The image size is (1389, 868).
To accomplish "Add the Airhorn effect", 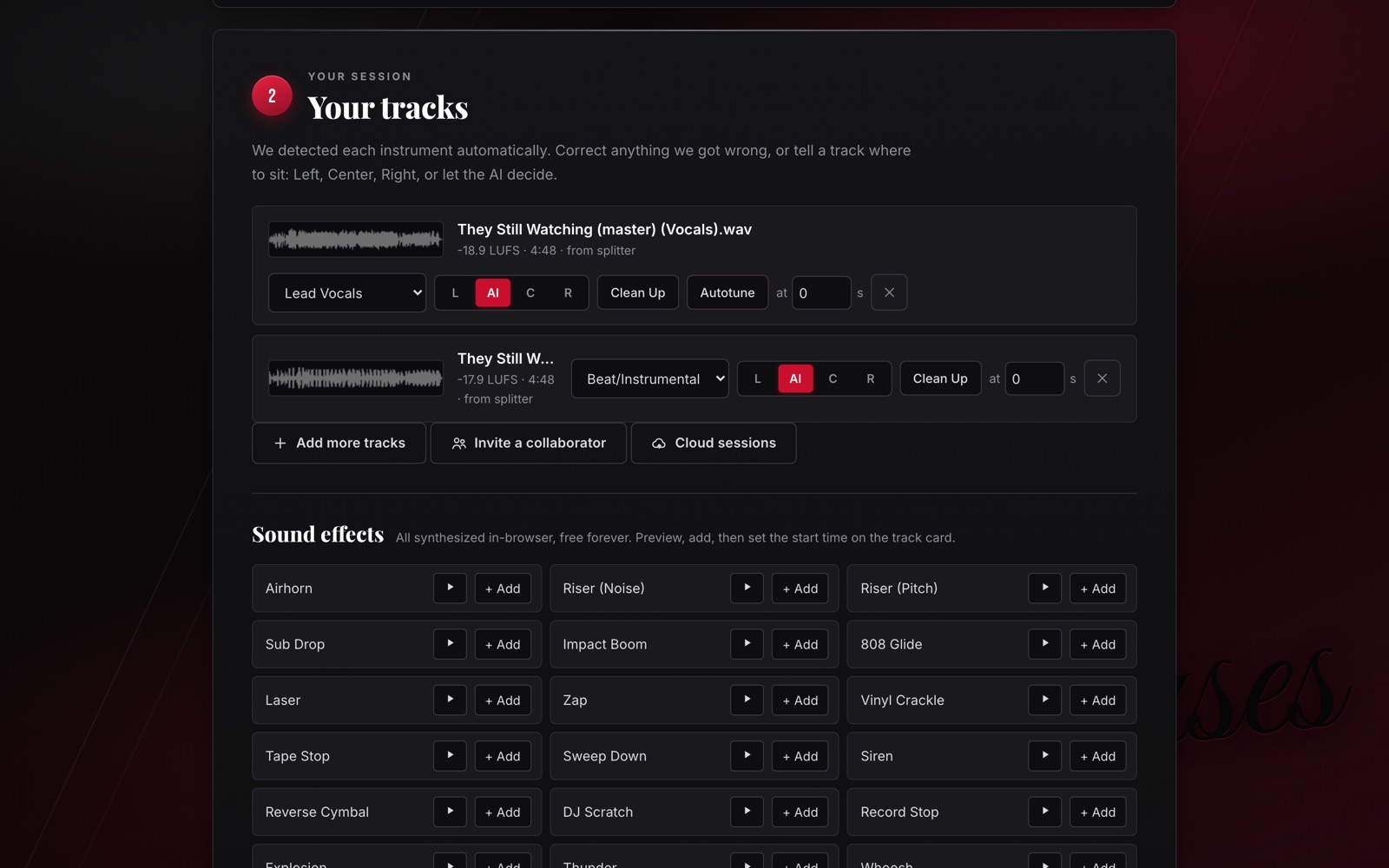I will click(x=503, y=589).
